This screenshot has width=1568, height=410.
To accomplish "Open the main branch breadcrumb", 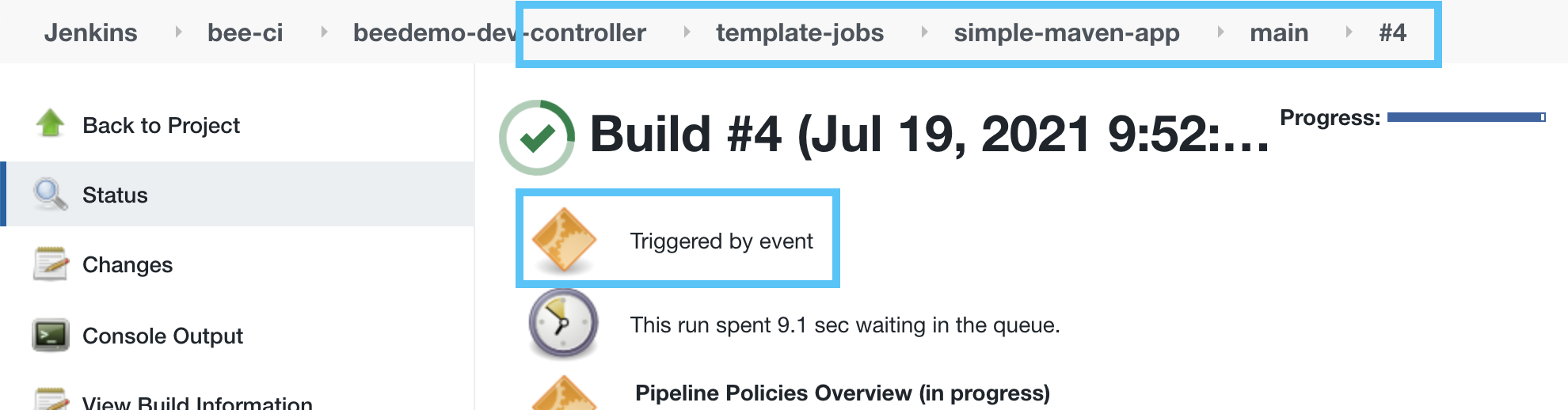I will tap(1278, 32).
